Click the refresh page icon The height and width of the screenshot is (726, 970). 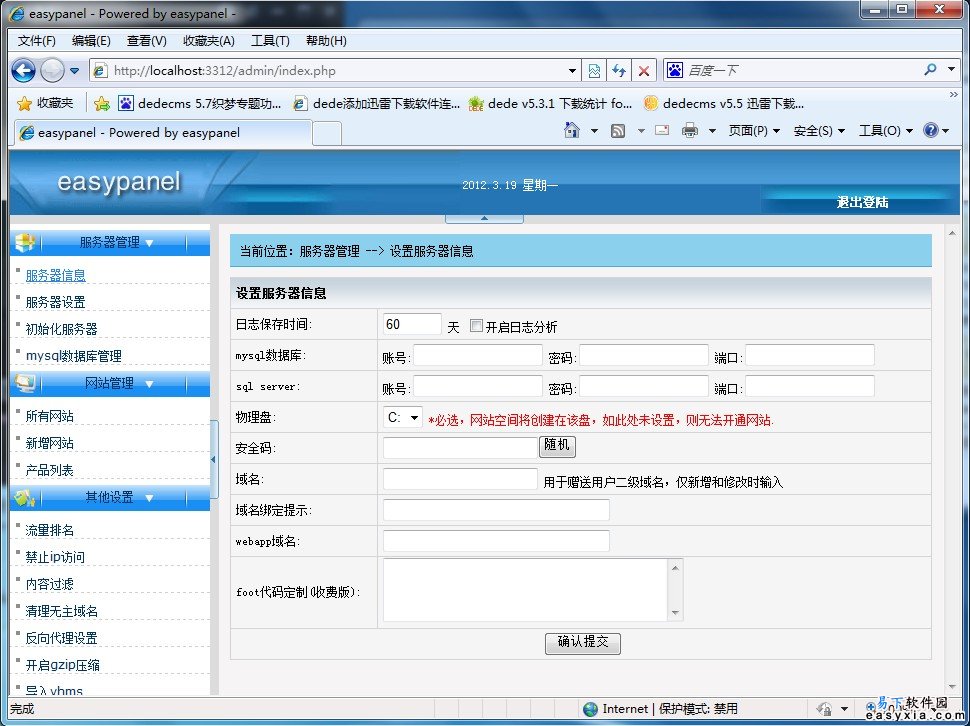pyautogui.click(x=619, y=70)
